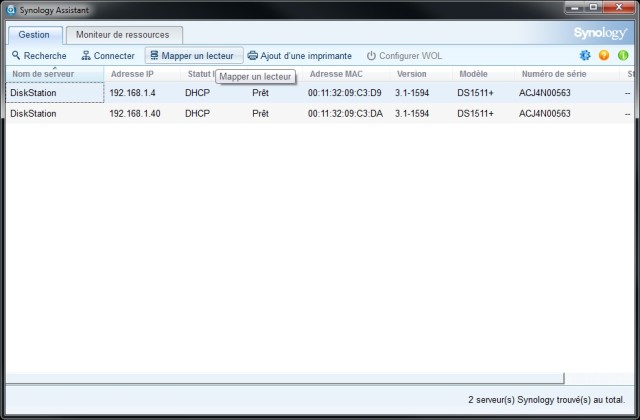Click the Mapper un lecteur button label
The height and width of the screenshot is (420, 640).
coord(198,56)
